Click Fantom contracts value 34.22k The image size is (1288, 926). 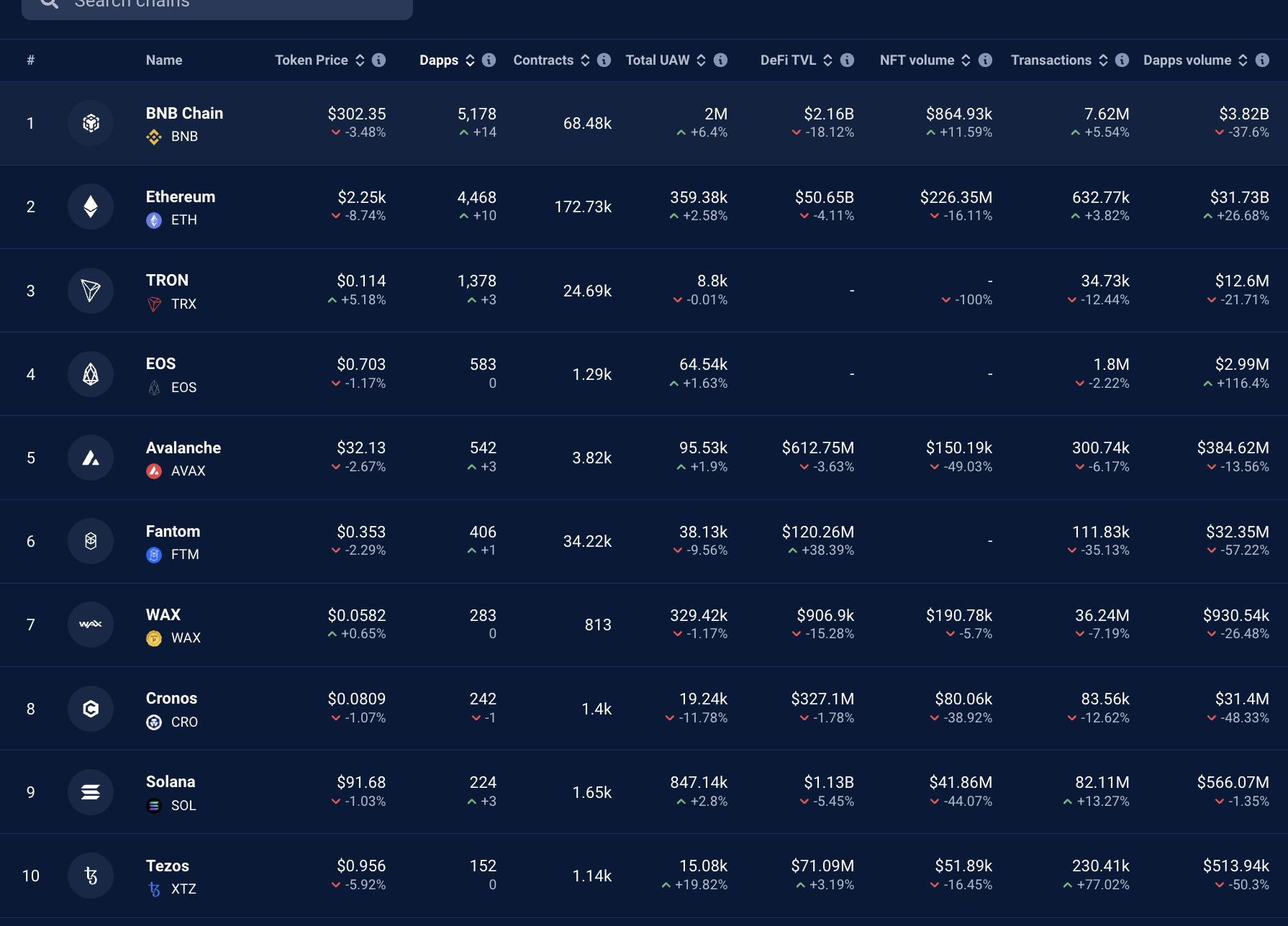(587, 541)
